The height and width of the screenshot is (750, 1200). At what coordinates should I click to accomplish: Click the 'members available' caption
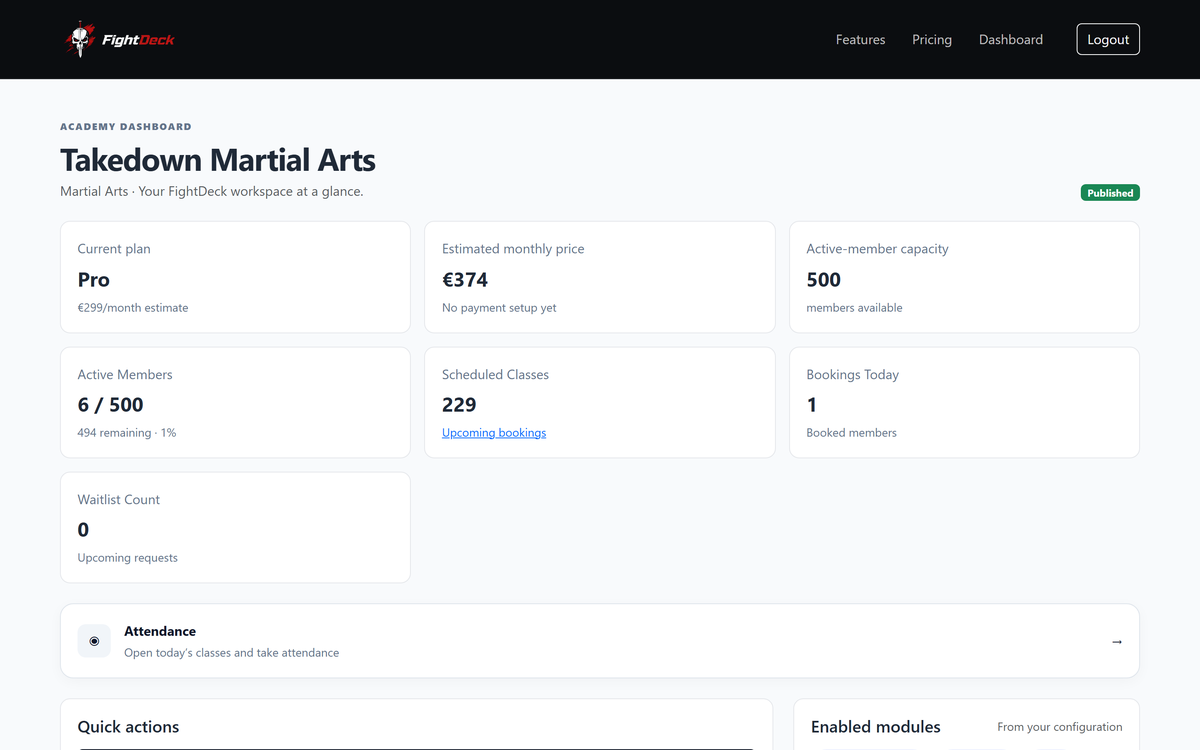[x=855, y=308]
